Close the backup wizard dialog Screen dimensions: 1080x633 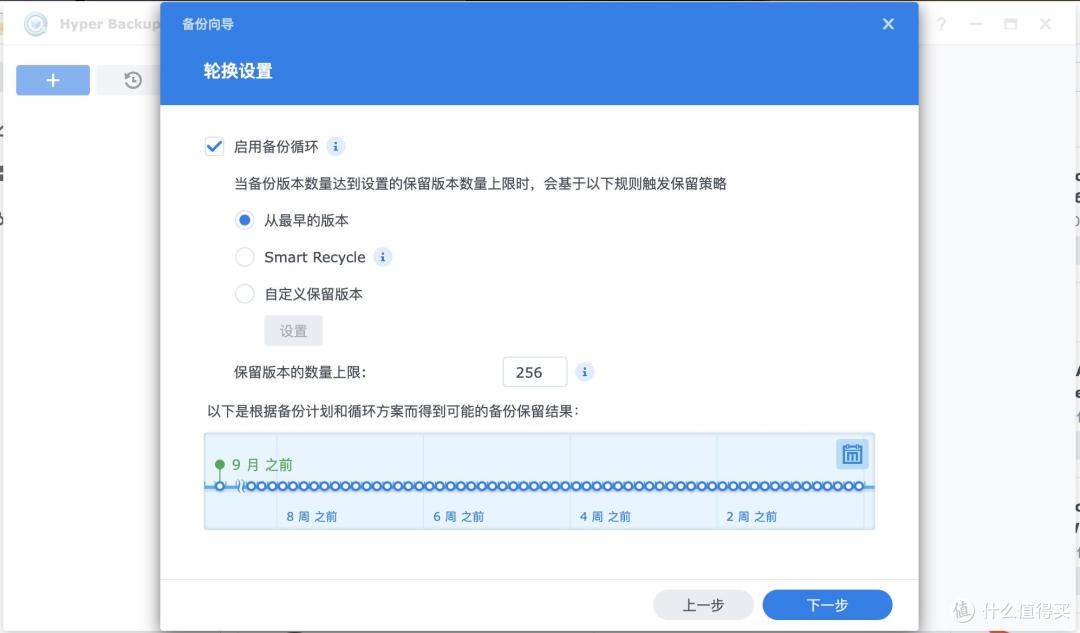pos(888,24)
